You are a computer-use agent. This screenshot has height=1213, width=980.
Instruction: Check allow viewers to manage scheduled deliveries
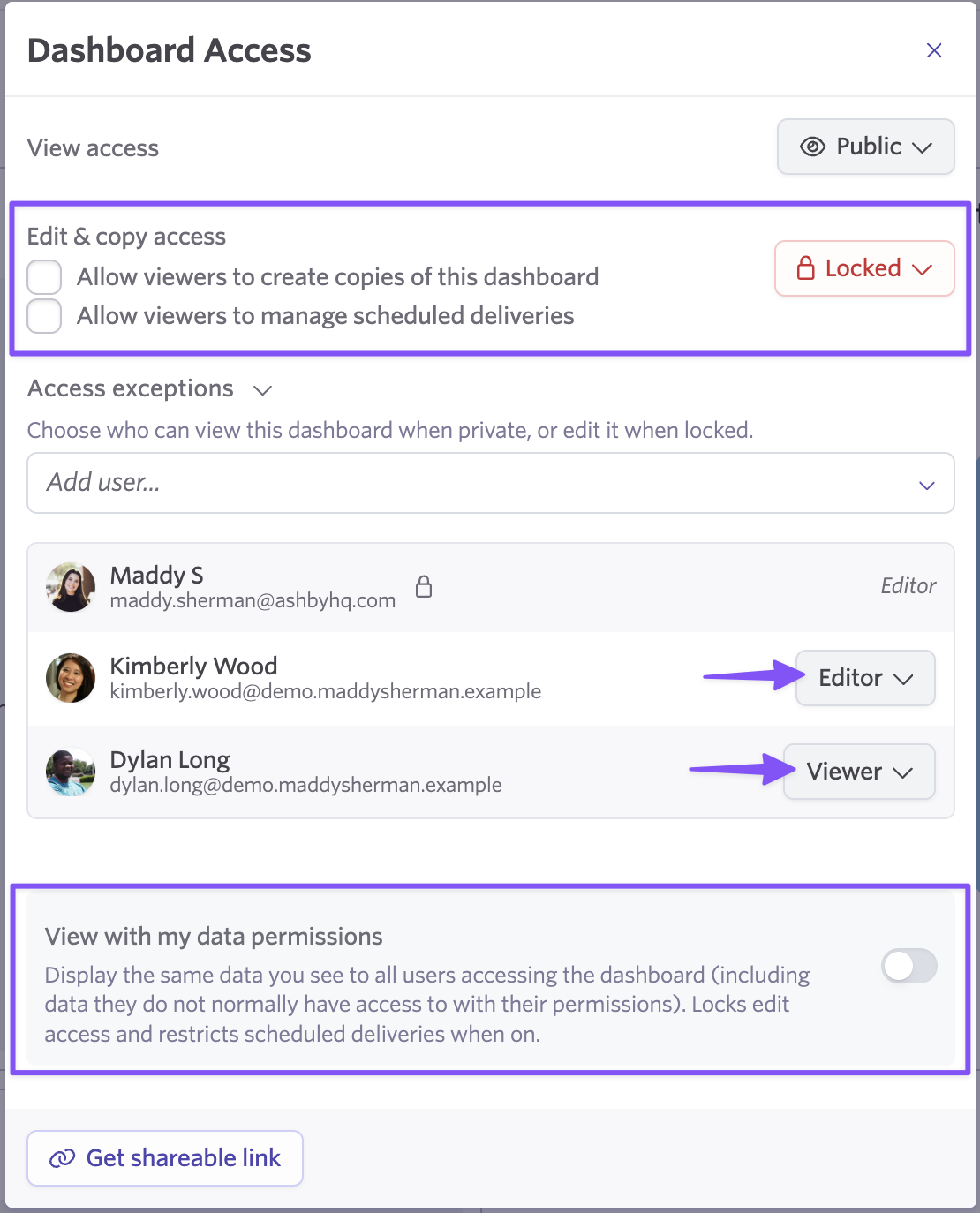coord(44,316)
